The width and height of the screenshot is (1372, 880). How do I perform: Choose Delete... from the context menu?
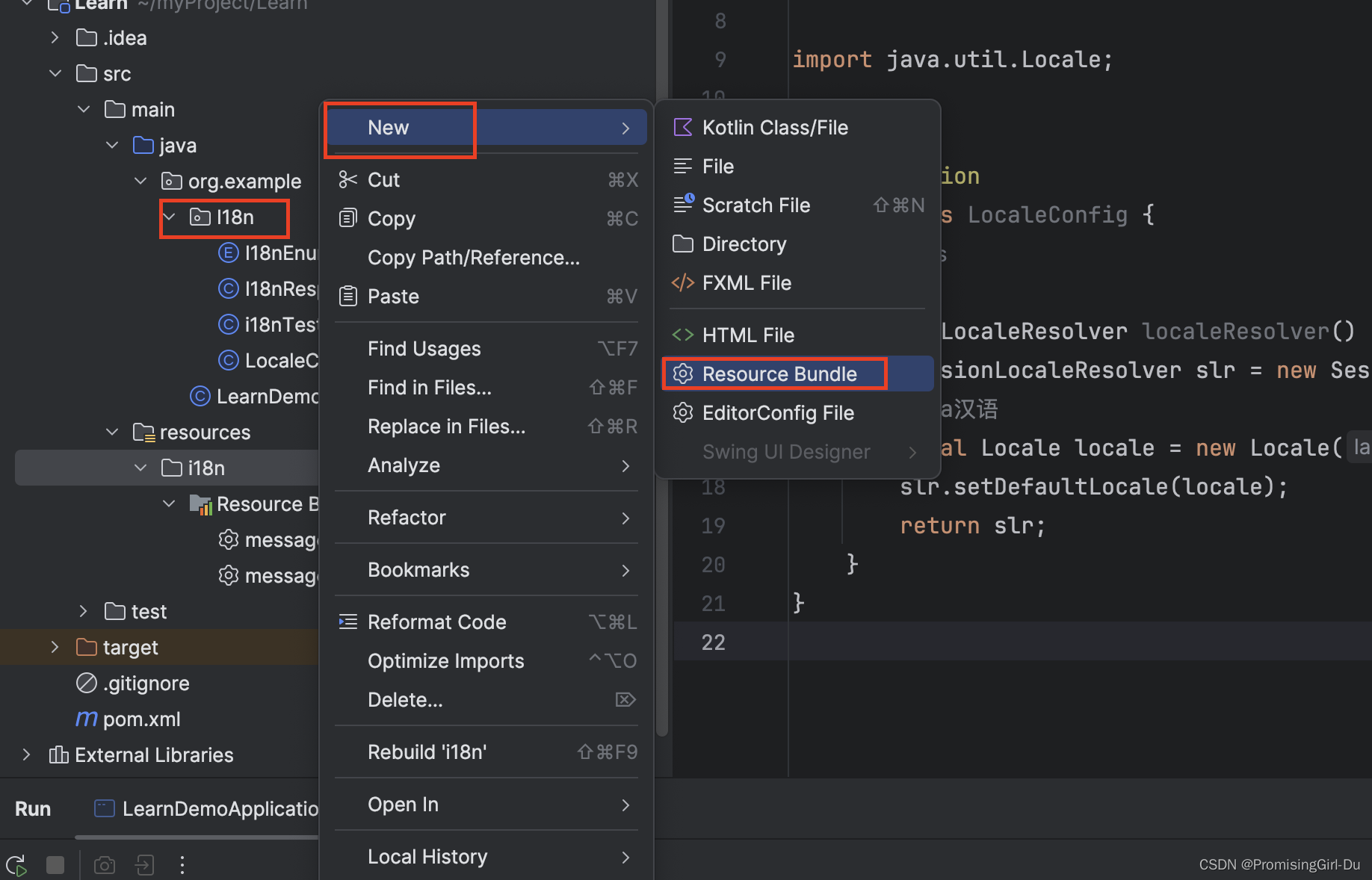tap(487, 700)
